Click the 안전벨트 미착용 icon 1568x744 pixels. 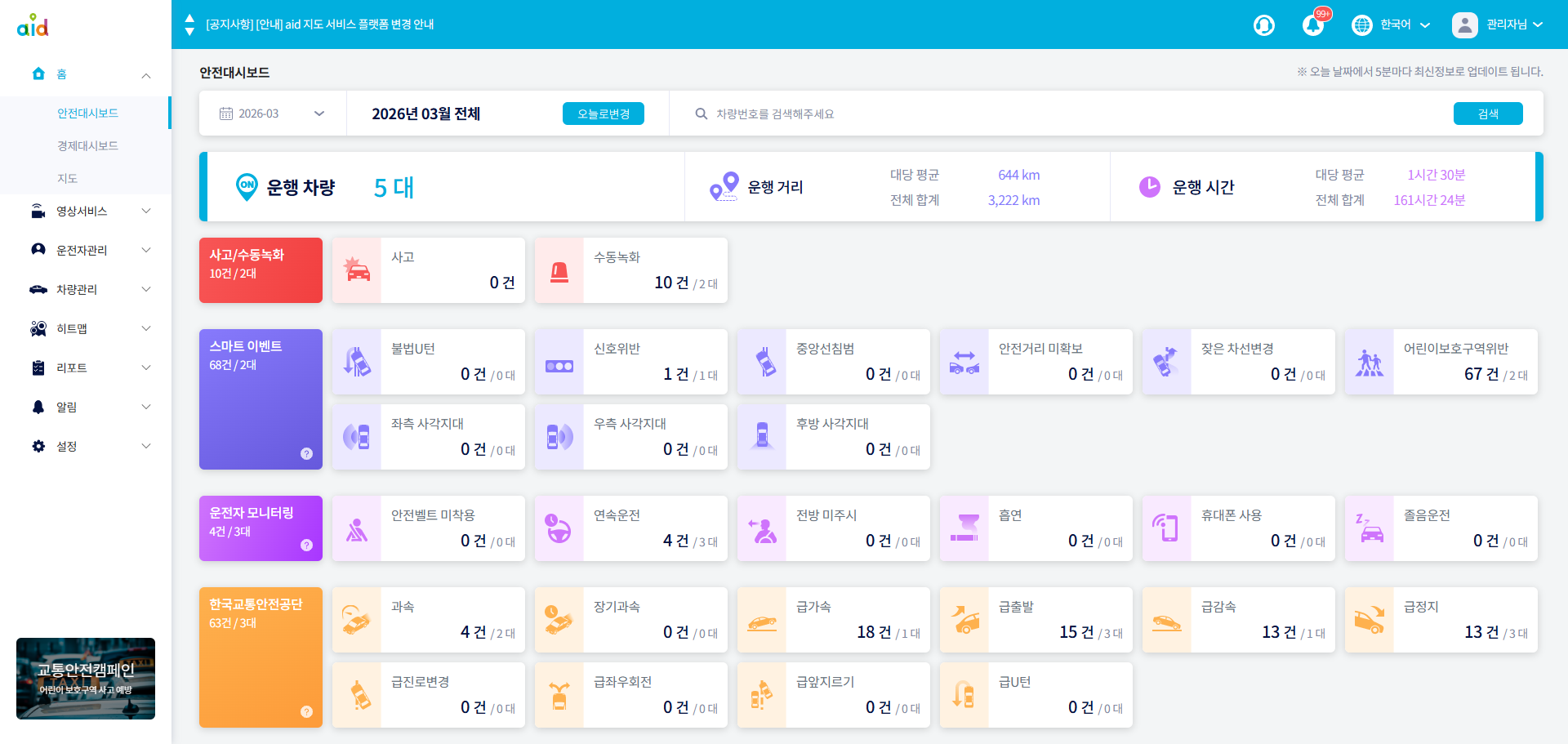pyautogui.click(x=357, y=531)
